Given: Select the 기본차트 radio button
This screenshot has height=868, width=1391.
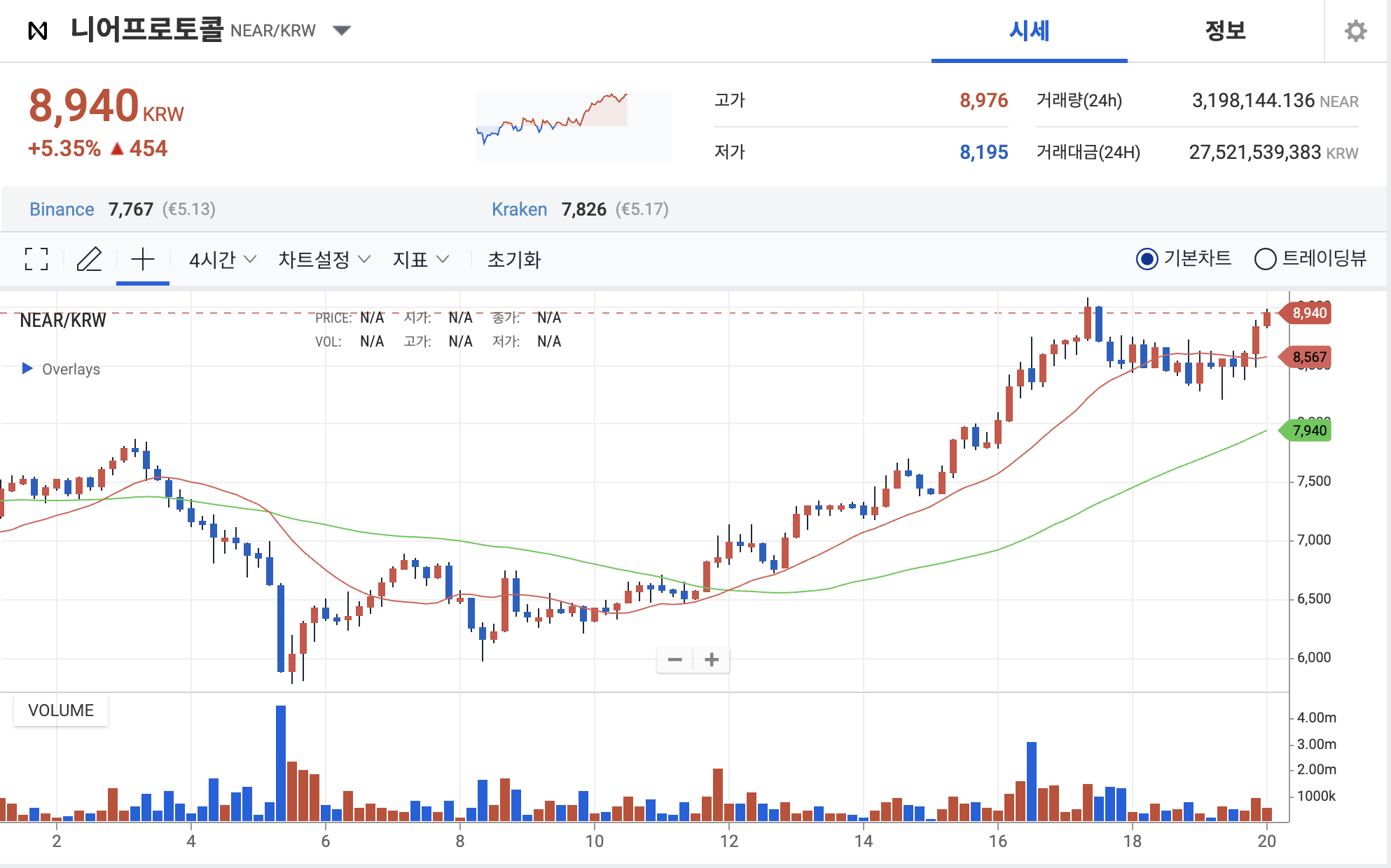Looking at the screenshot, I should point(1147,259).
